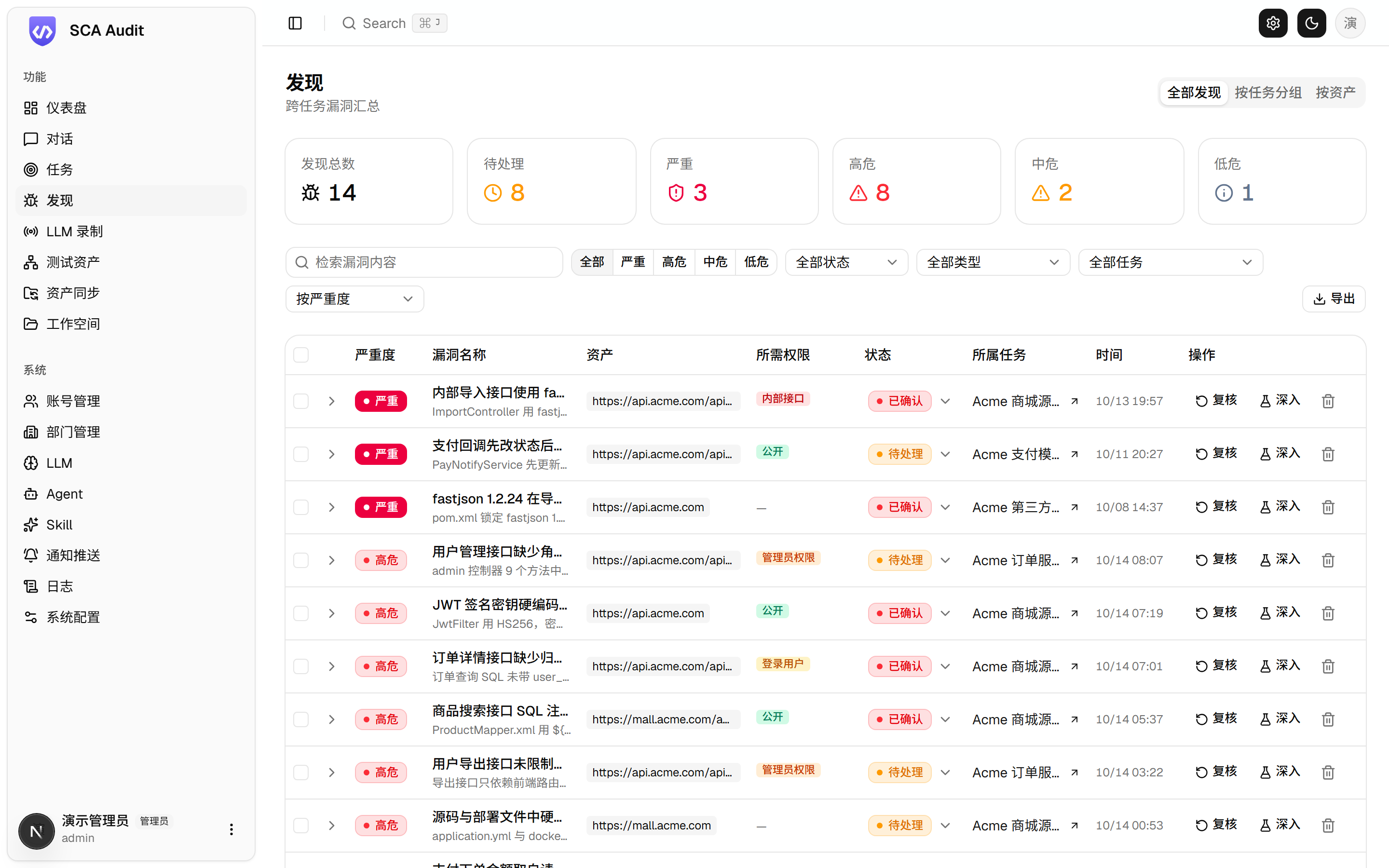
Task: Select checkbox for 用户导出接口 row
Action: point(301,772)
